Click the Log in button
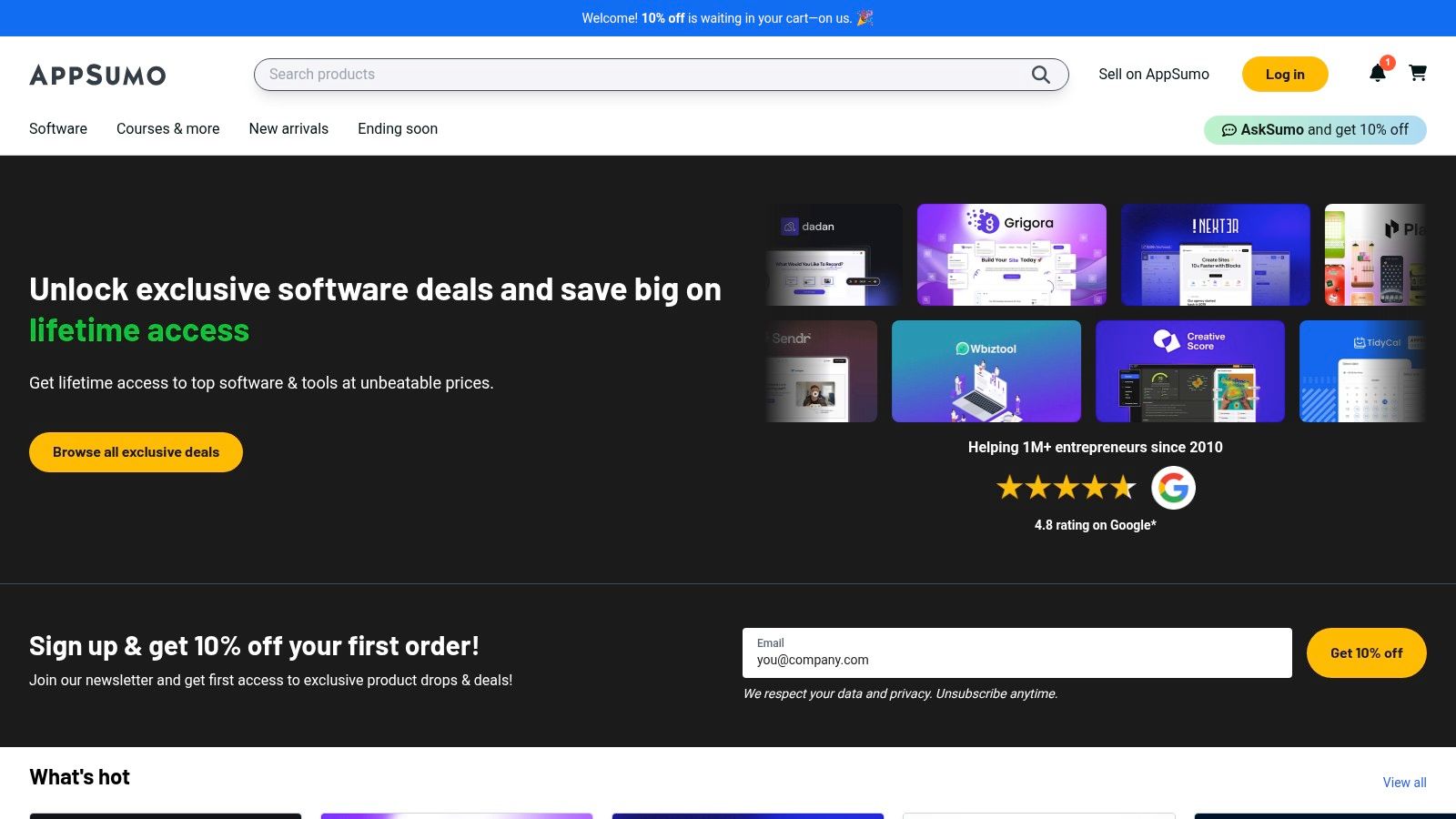Viewport: 1456px width, 819px height. point(1285,75)
